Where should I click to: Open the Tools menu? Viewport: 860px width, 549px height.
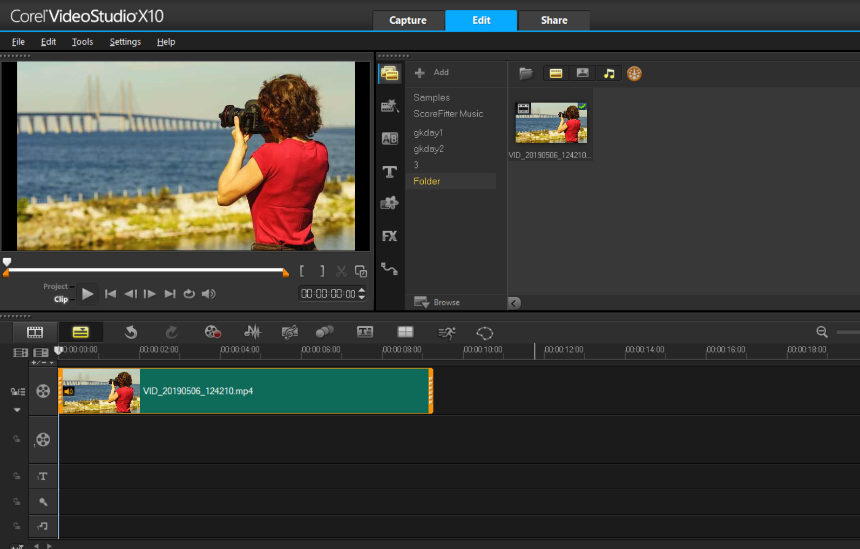82,42
